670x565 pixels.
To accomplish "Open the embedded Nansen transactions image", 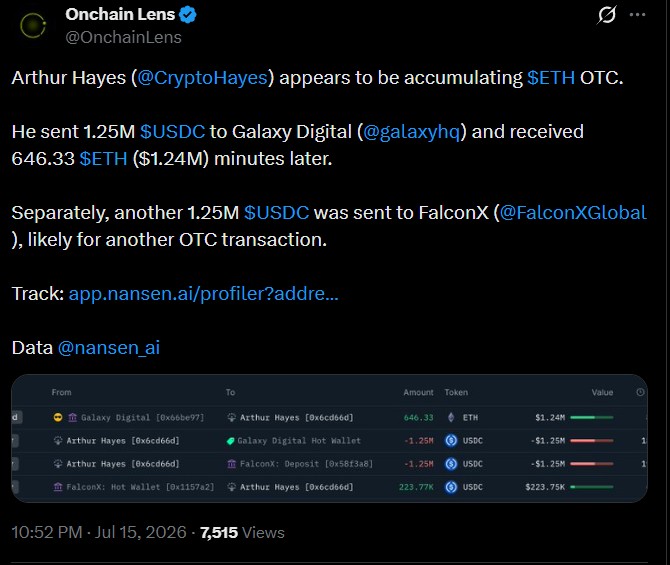I will (x=329, y=438).
